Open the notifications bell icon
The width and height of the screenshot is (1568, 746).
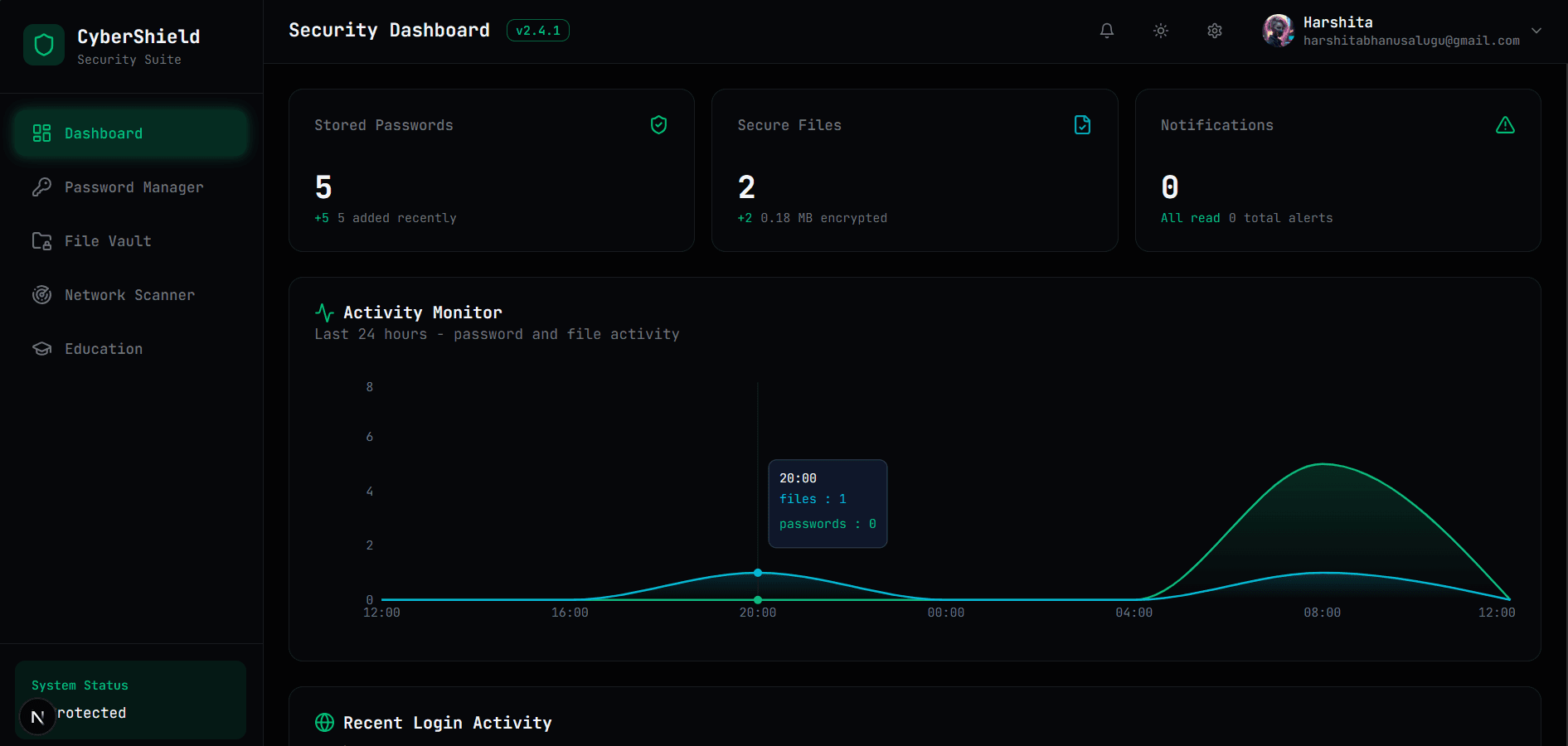(1106, 30)
